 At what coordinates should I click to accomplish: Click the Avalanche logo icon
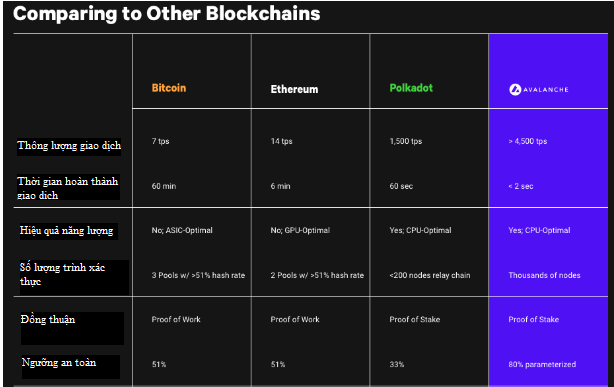[515, 90]
